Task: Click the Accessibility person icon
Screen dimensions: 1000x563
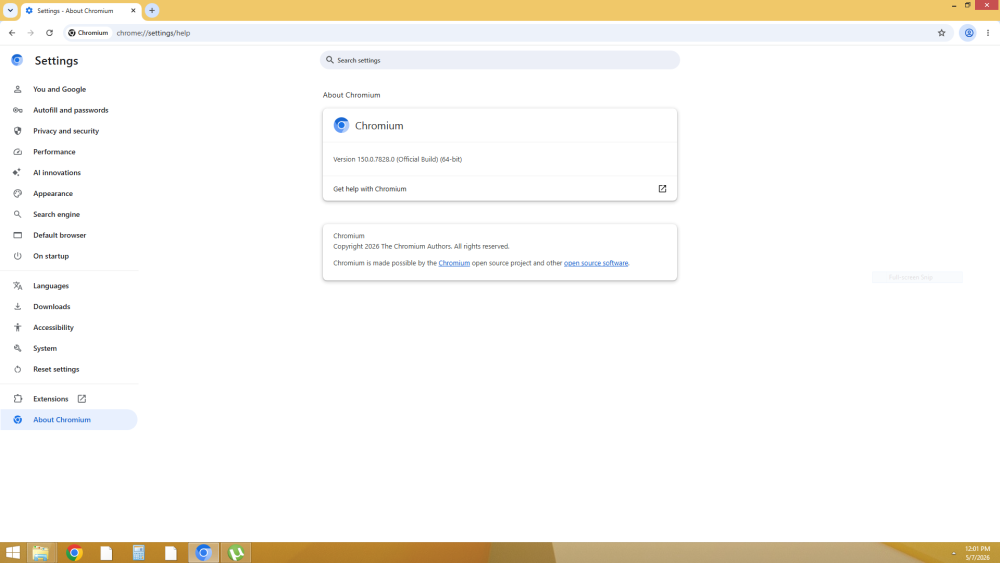Action: [x=17, y=327]
